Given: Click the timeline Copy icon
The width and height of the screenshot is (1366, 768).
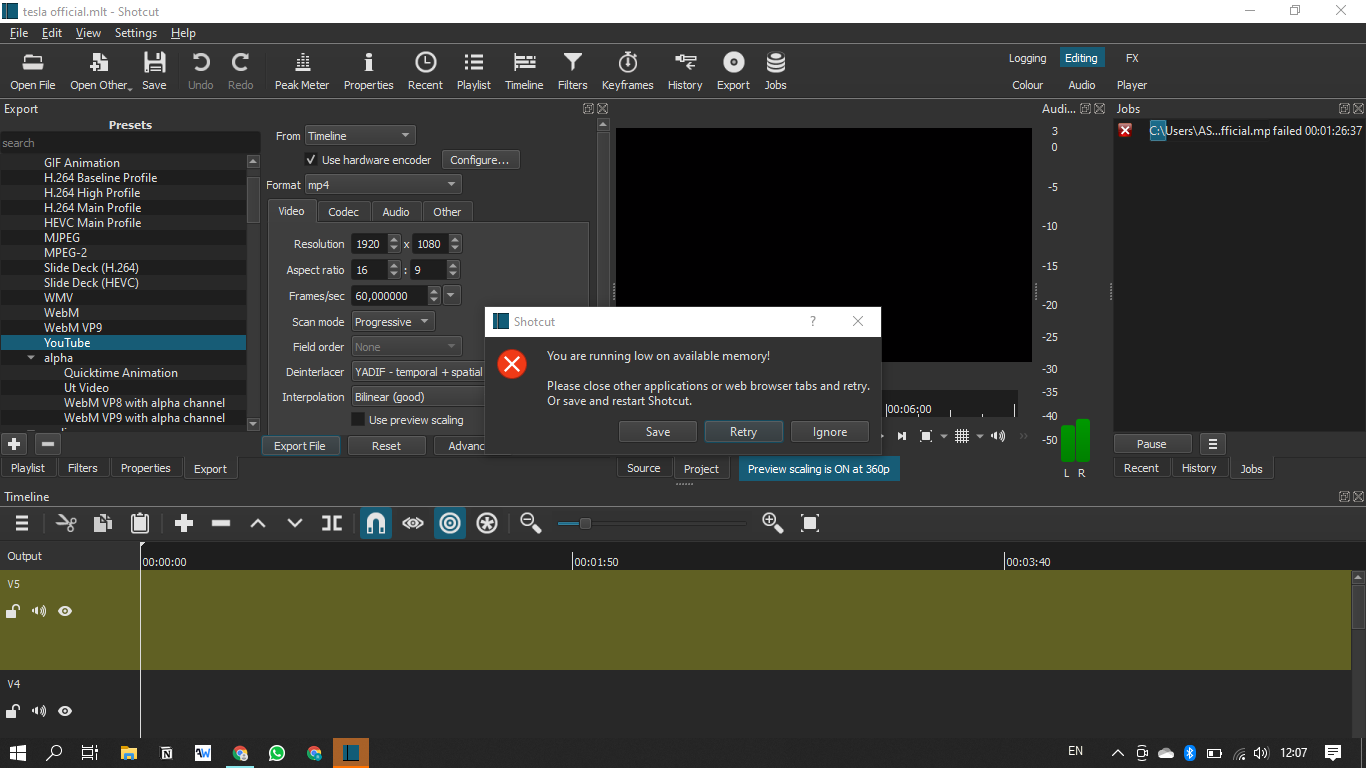Looking at the screenshot, I should point(103,523).
